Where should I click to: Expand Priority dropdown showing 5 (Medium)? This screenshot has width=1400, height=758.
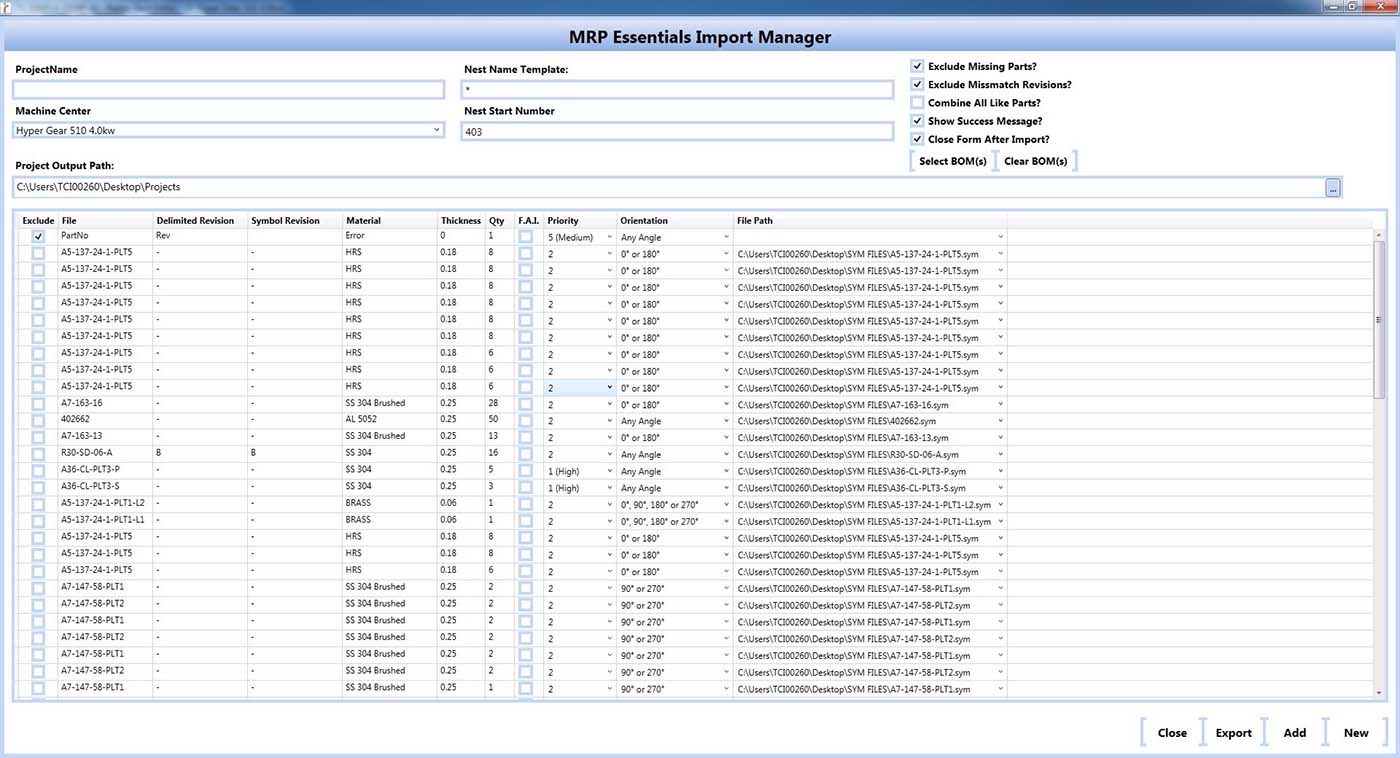point(609,238)
